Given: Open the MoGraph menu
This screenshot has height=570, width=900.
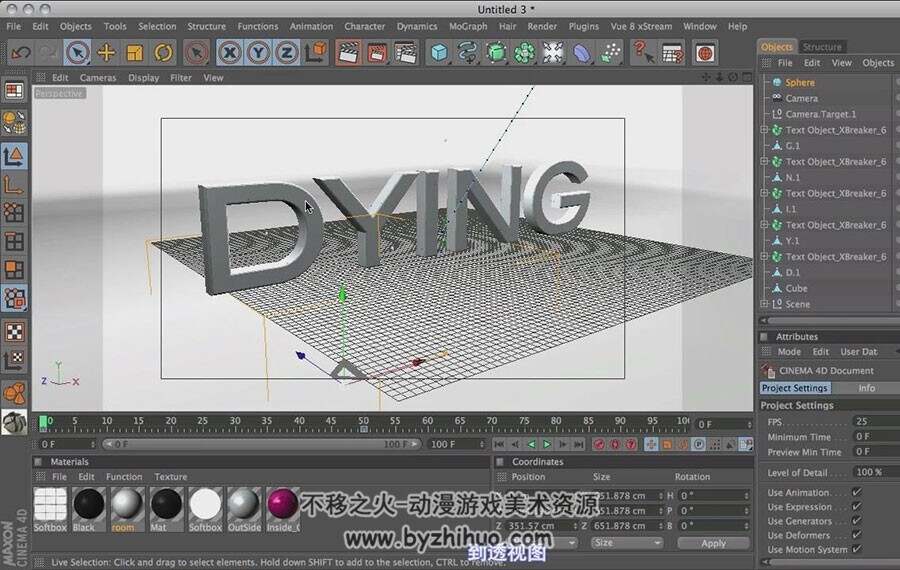Looking at the screenshot, I should click(x=468, y=26).
